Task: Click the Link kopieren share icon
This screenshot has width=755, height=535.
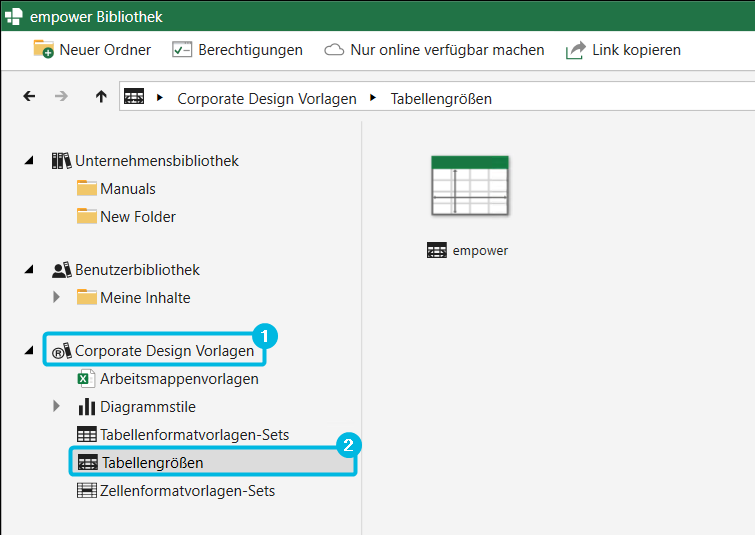Action: coord(575,50)
